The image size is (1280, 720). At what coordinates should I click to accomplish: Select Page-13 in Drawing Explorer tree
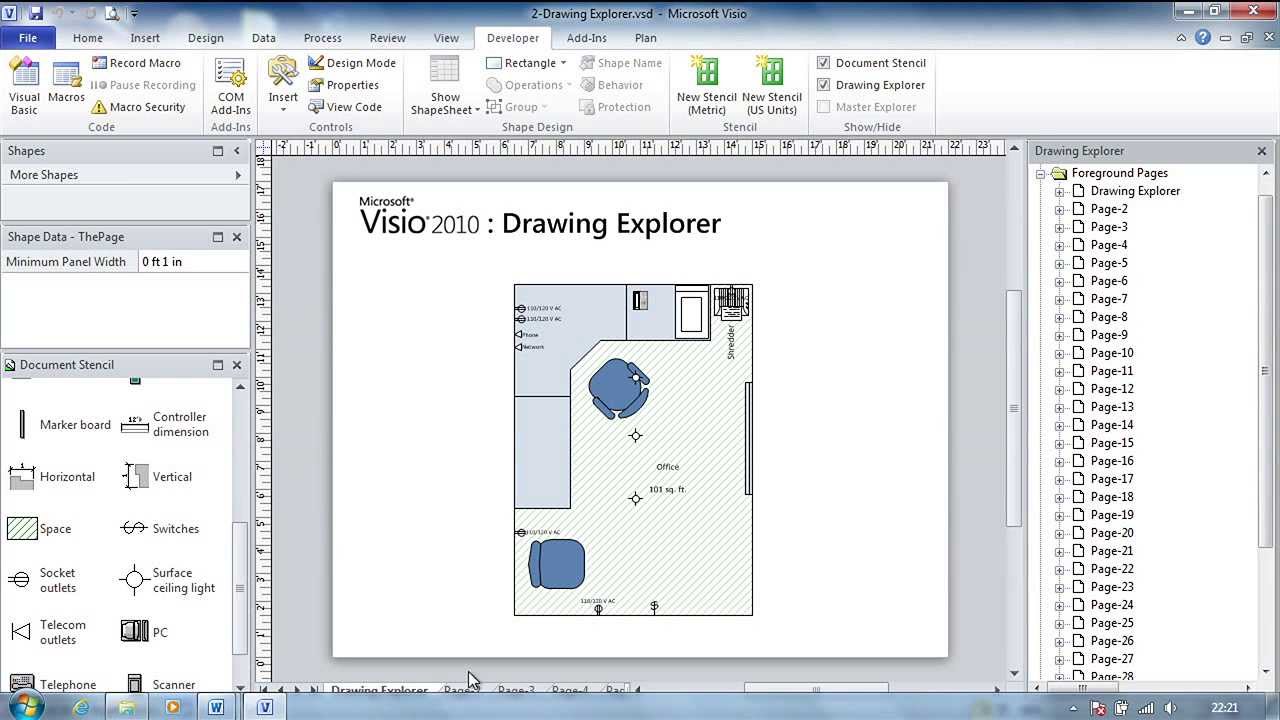(1112, 407)
